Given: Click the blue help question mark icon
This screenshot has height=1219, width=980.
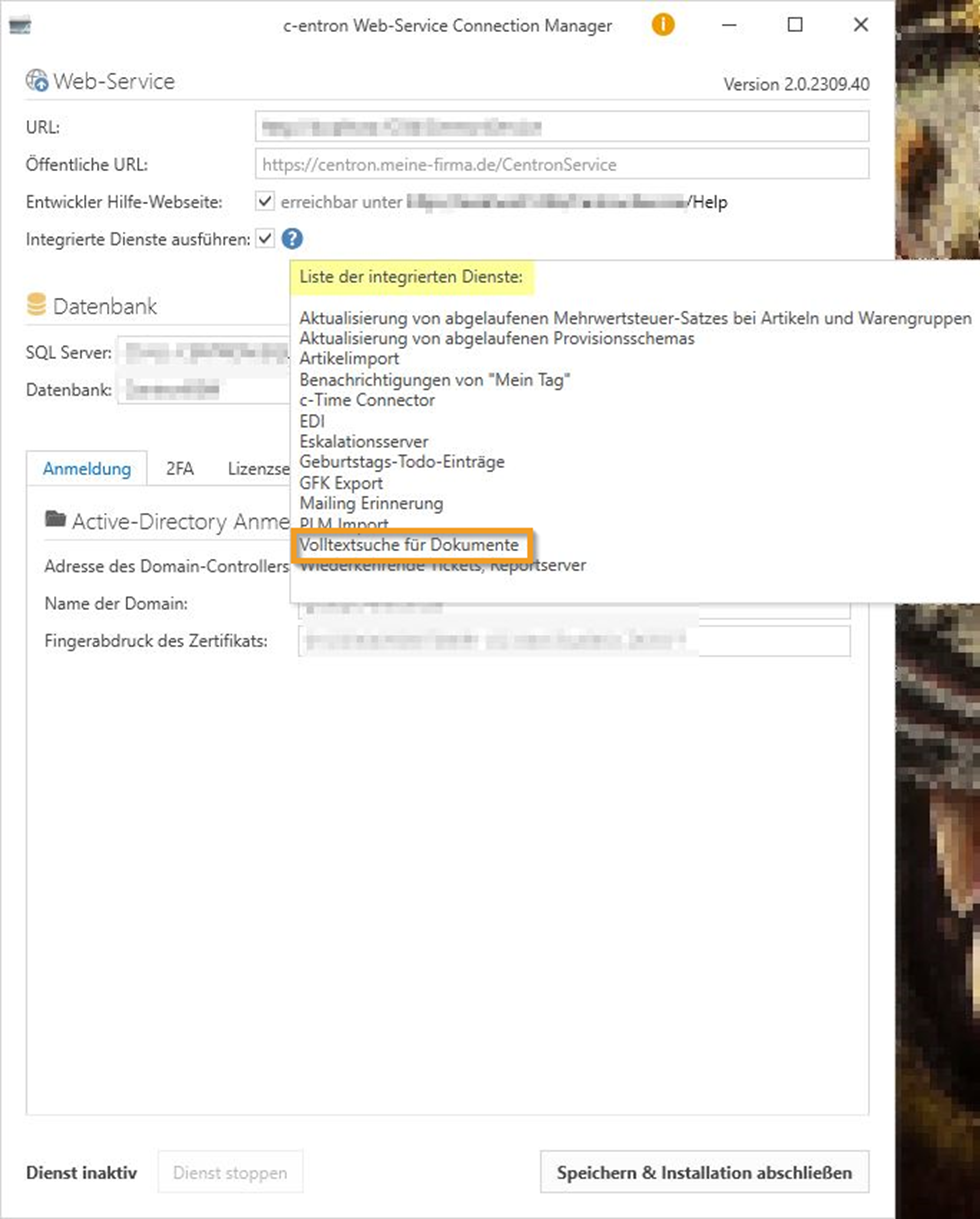Looking at the screenshot, I should pos(292,239).
